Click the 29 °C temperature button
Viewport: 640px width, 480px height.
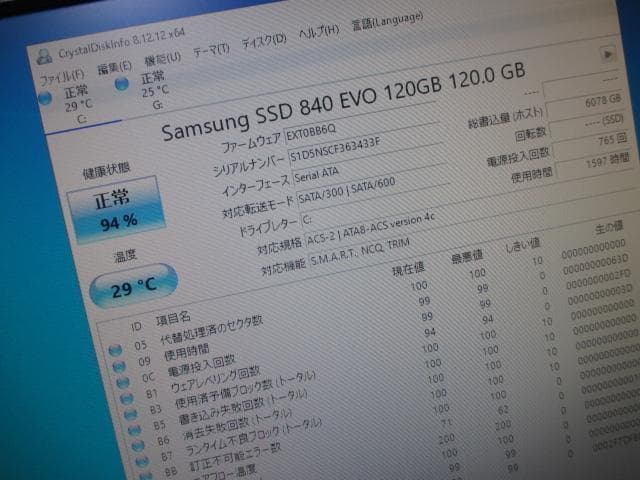[133, 286]
